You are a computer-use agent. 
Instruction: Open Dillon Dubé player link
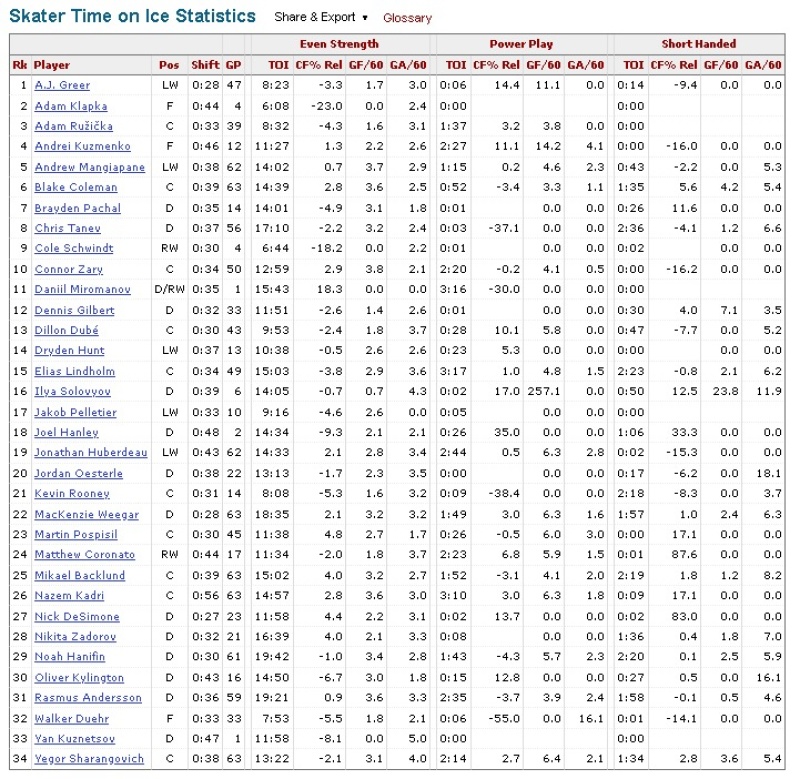[66, 330]
